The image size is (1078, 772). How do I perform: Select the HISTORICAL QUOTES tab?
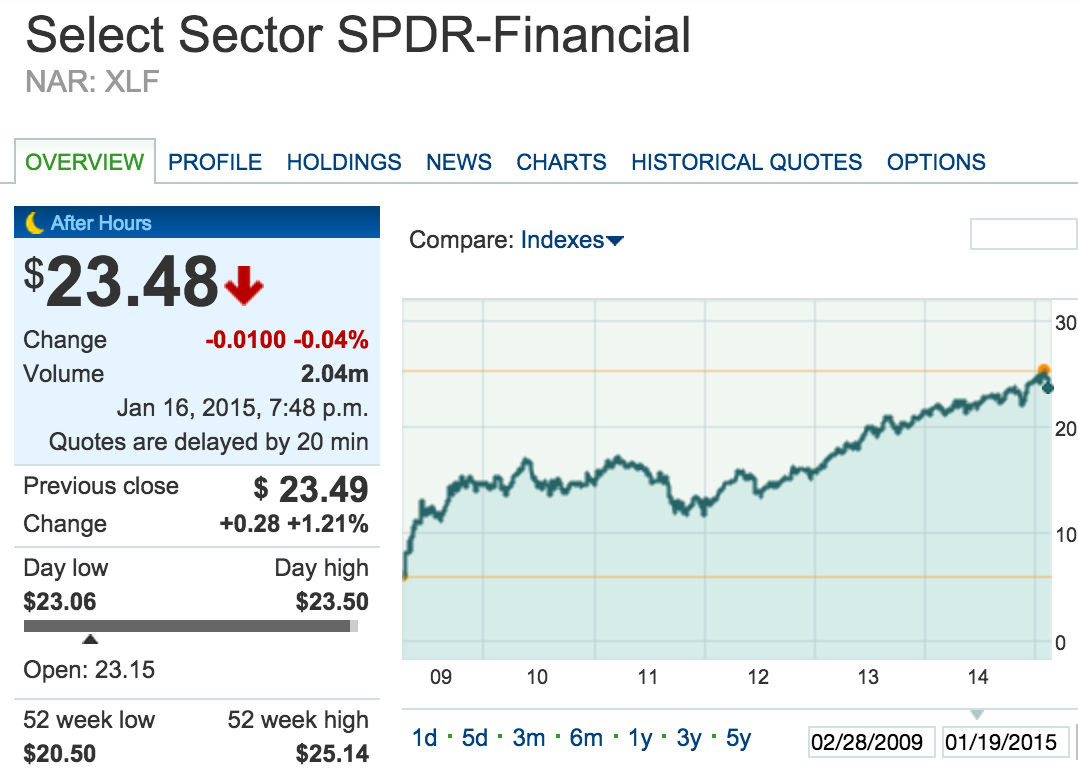click(745, 161)
